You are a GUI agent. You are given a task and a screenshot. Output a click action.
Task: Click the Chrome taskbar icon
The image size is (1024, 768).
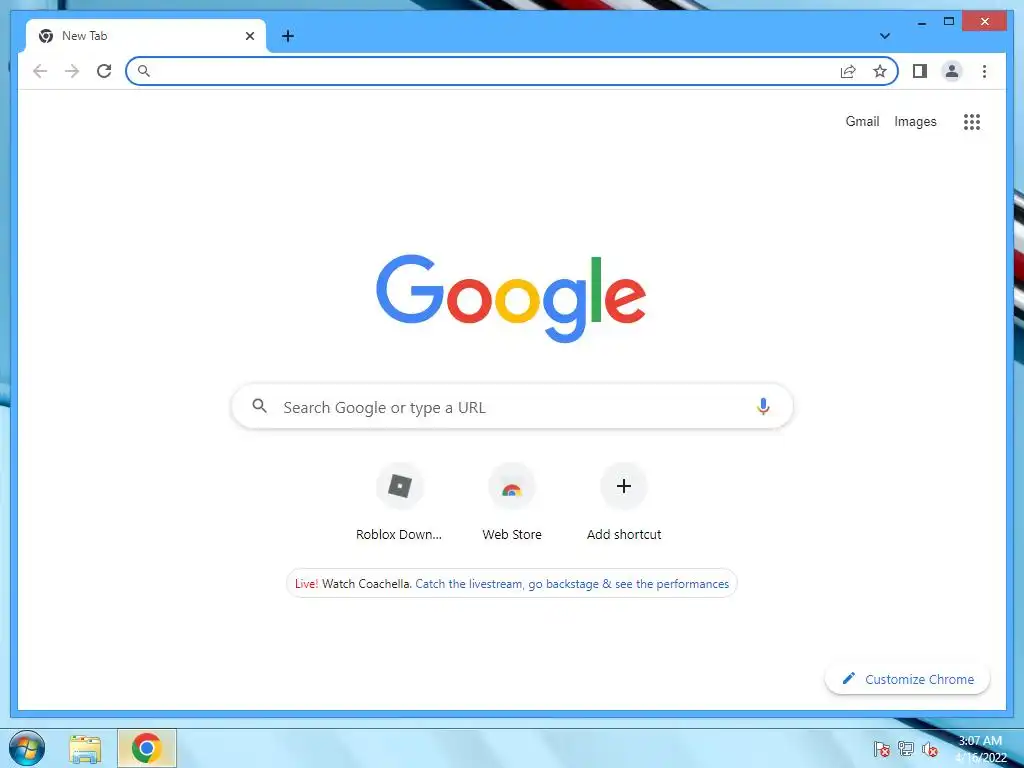(146, 748)
